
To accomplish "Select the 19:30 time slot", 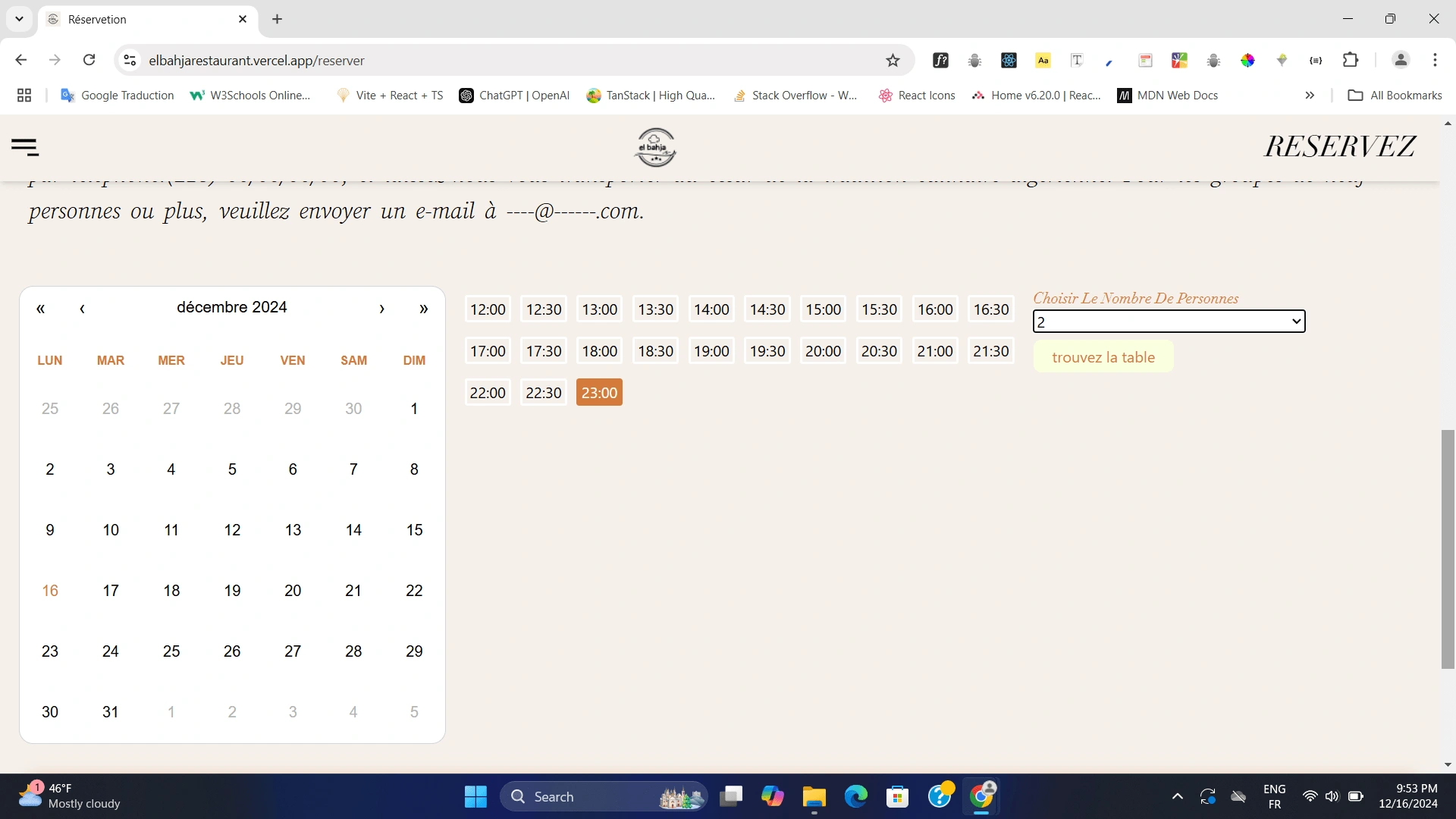I will pyautogui.click(x=767, y=351).
